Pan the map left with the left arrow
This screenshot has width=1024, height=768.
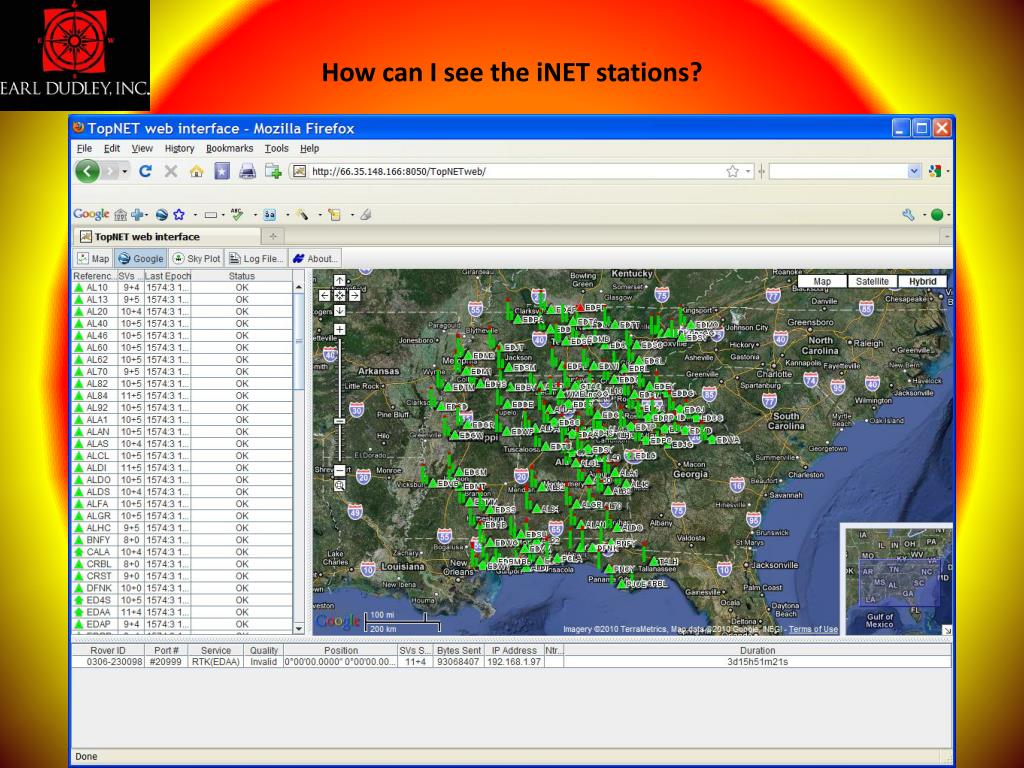coord(325,295)
